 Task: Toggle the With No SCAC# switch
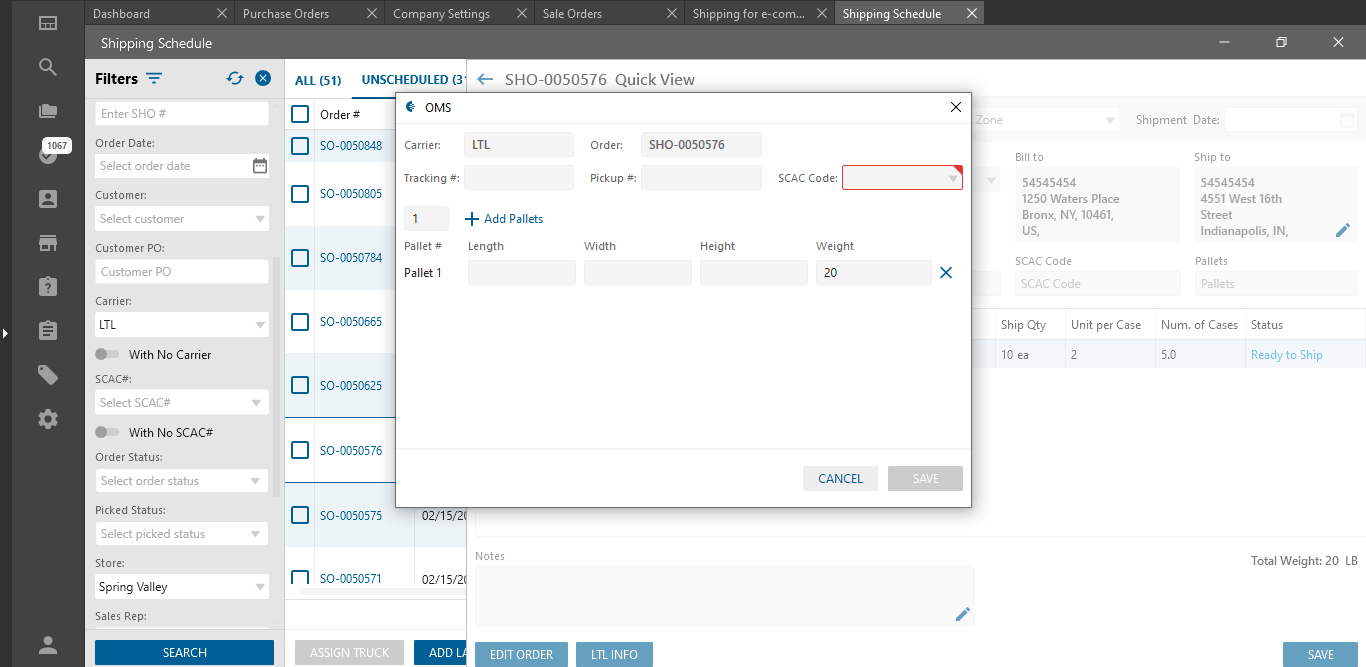107,432
